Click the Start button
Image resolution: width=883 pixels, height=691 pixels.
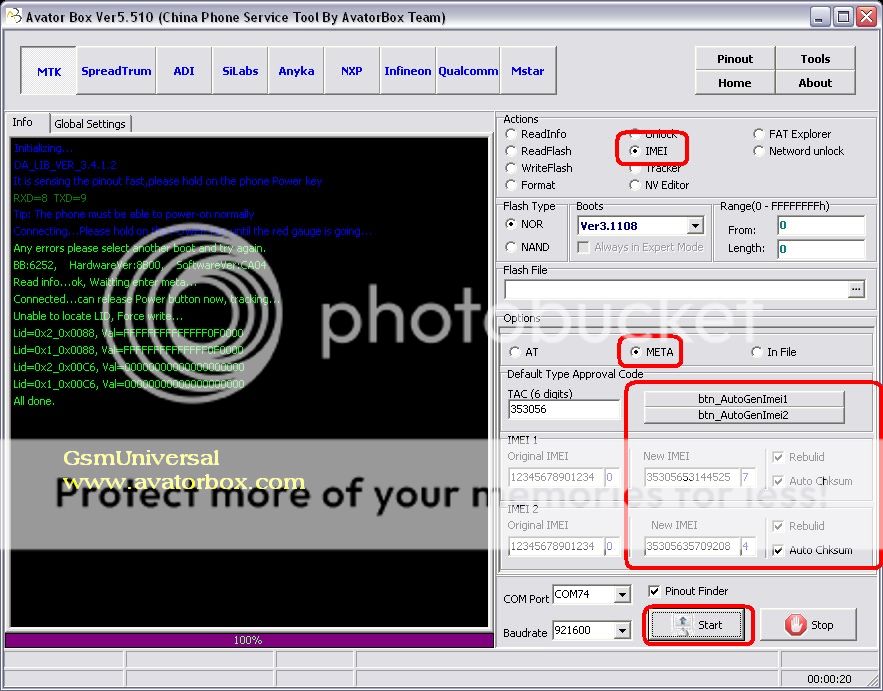click(698, 625)
